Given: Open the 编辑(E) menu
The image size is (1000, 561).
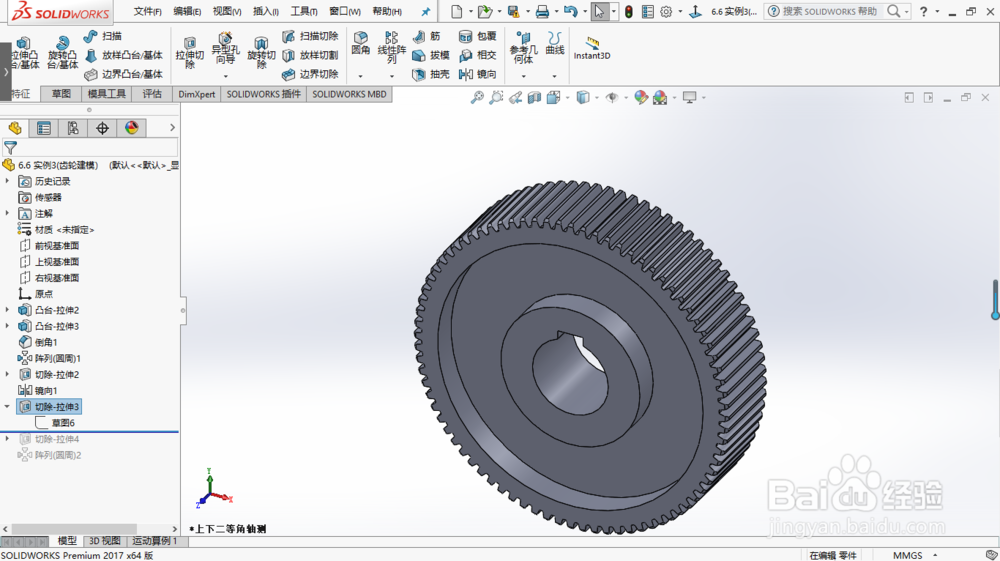Looking at the screenshot, I should 187,11.
